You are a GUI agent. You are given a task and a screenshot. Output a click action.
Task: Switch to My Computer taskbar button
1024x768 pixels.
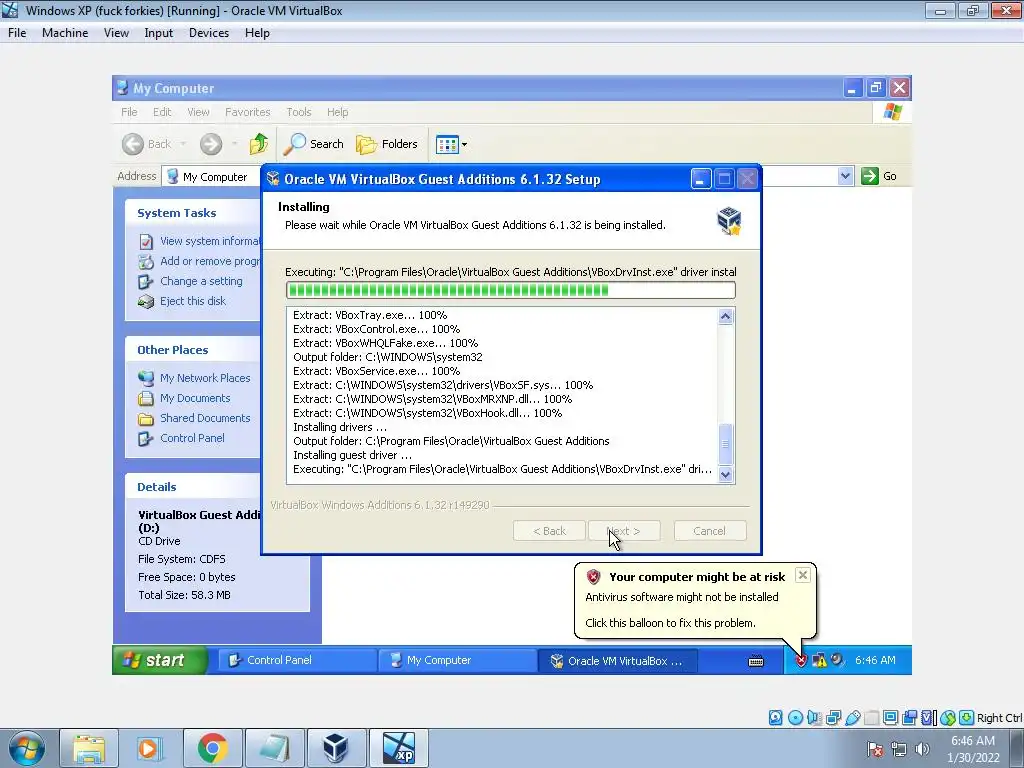point(457,660)
